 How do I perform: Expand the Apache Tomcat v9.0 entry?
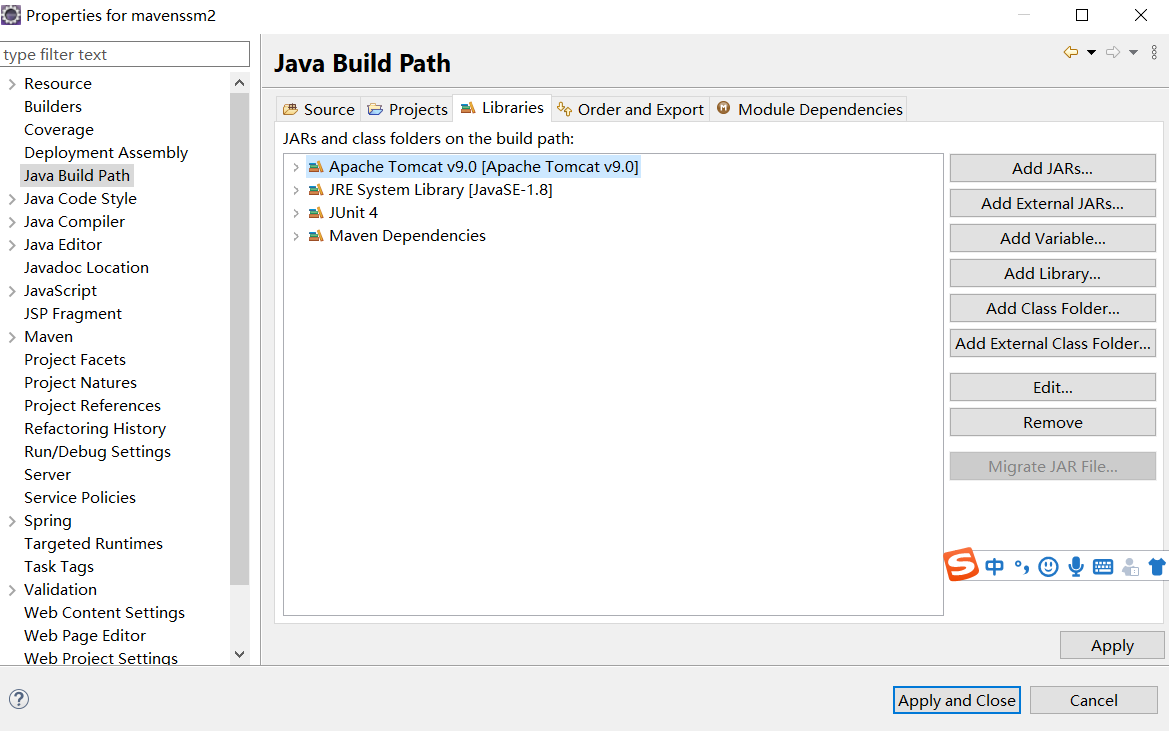pos(296,167)
